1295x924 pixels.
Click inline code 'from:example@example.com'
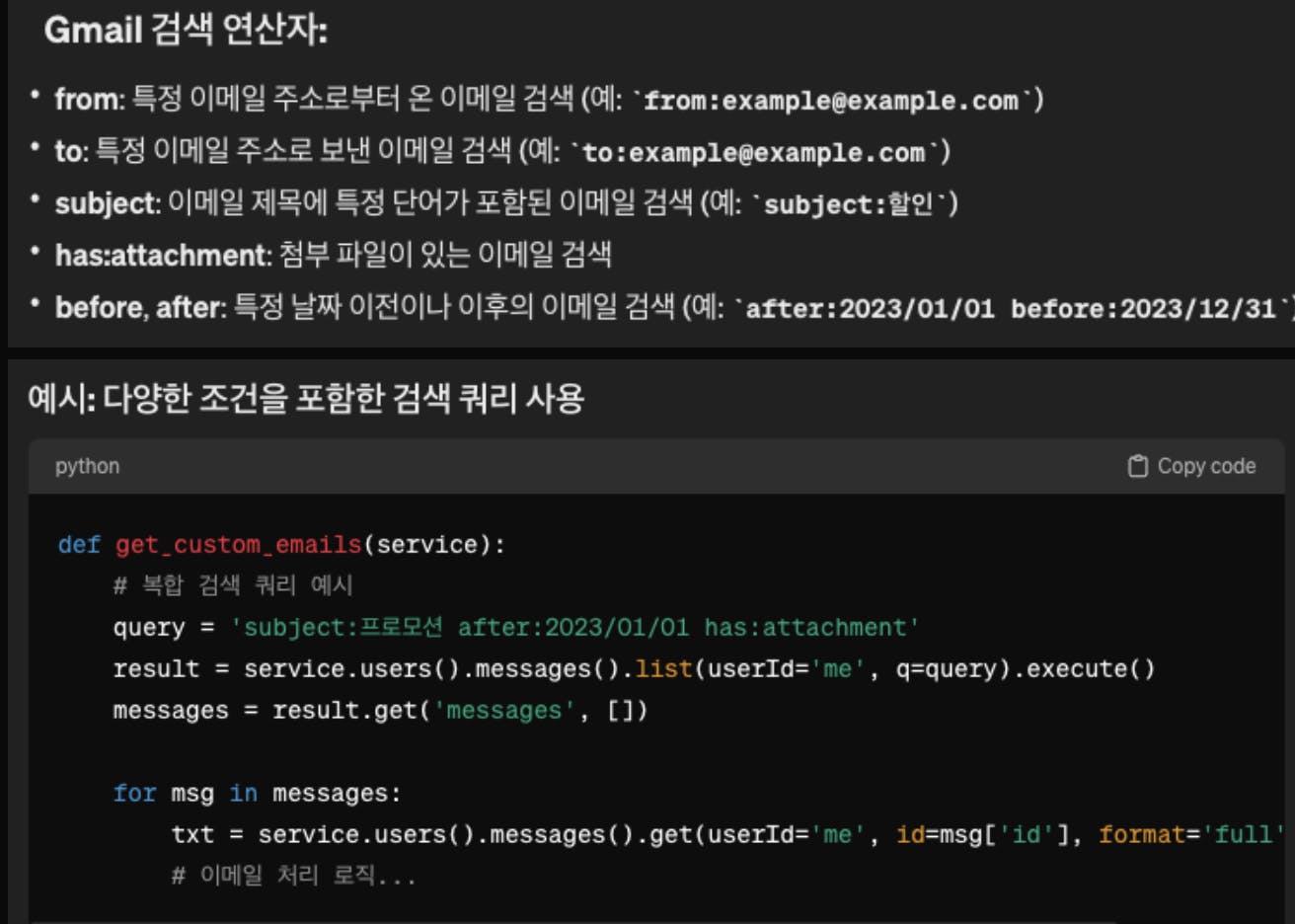click(x=831, y=101)
